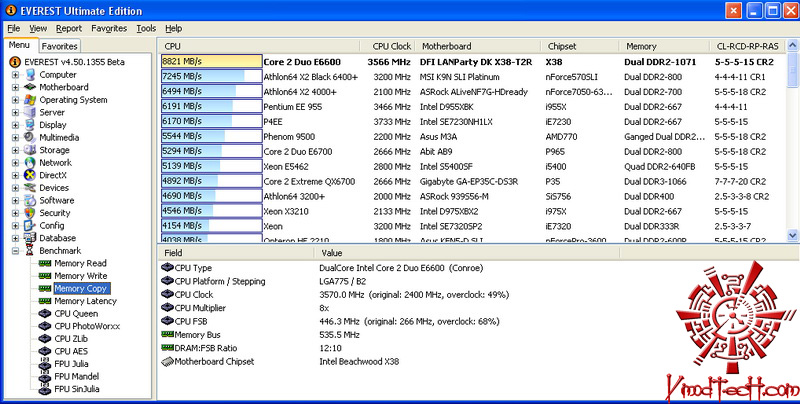Select the Xeon E5462 result row
Image resolution: width=800 pixels, height=404 pixels.
click(x=473, y=166)
